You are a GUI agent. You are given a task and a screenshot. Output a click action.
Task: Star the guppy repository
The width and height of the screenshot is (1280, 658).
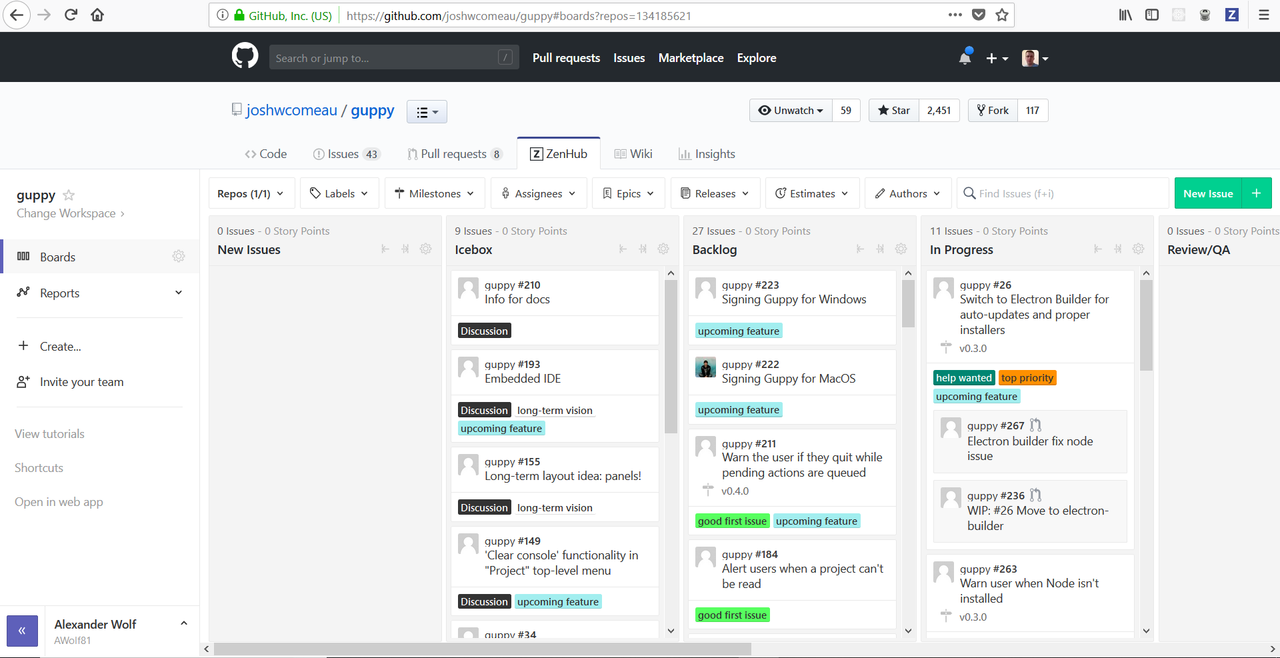tap(894, 110)
